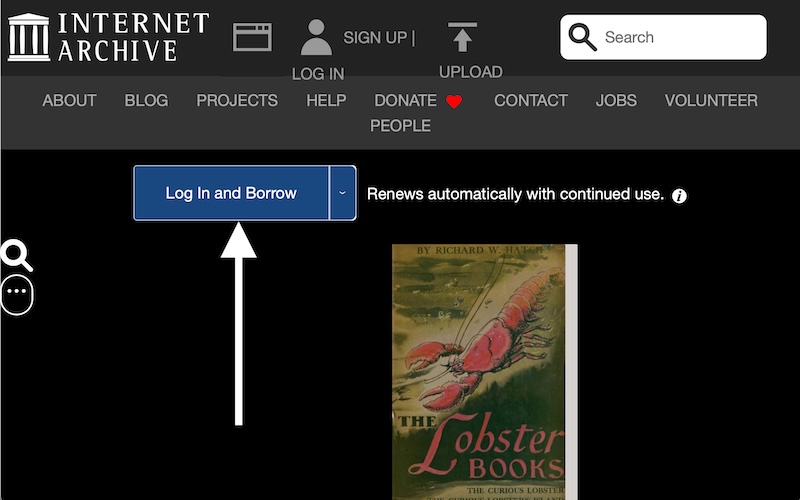Open the LOG IN link
Viewport: 800px width, 500px height.
[317, 74]
